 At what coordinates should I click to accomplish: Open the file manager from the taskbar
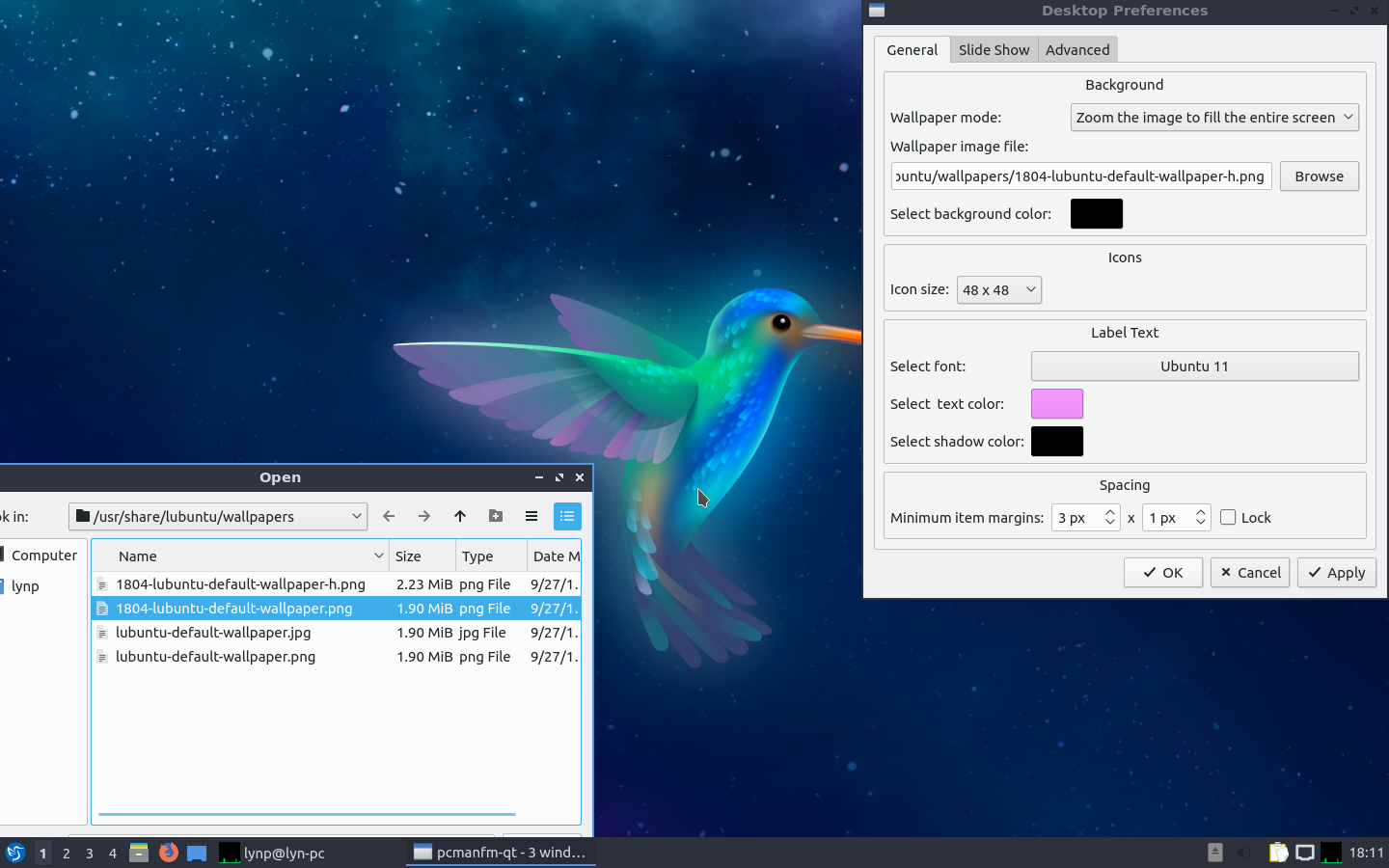tap(139, 853)
